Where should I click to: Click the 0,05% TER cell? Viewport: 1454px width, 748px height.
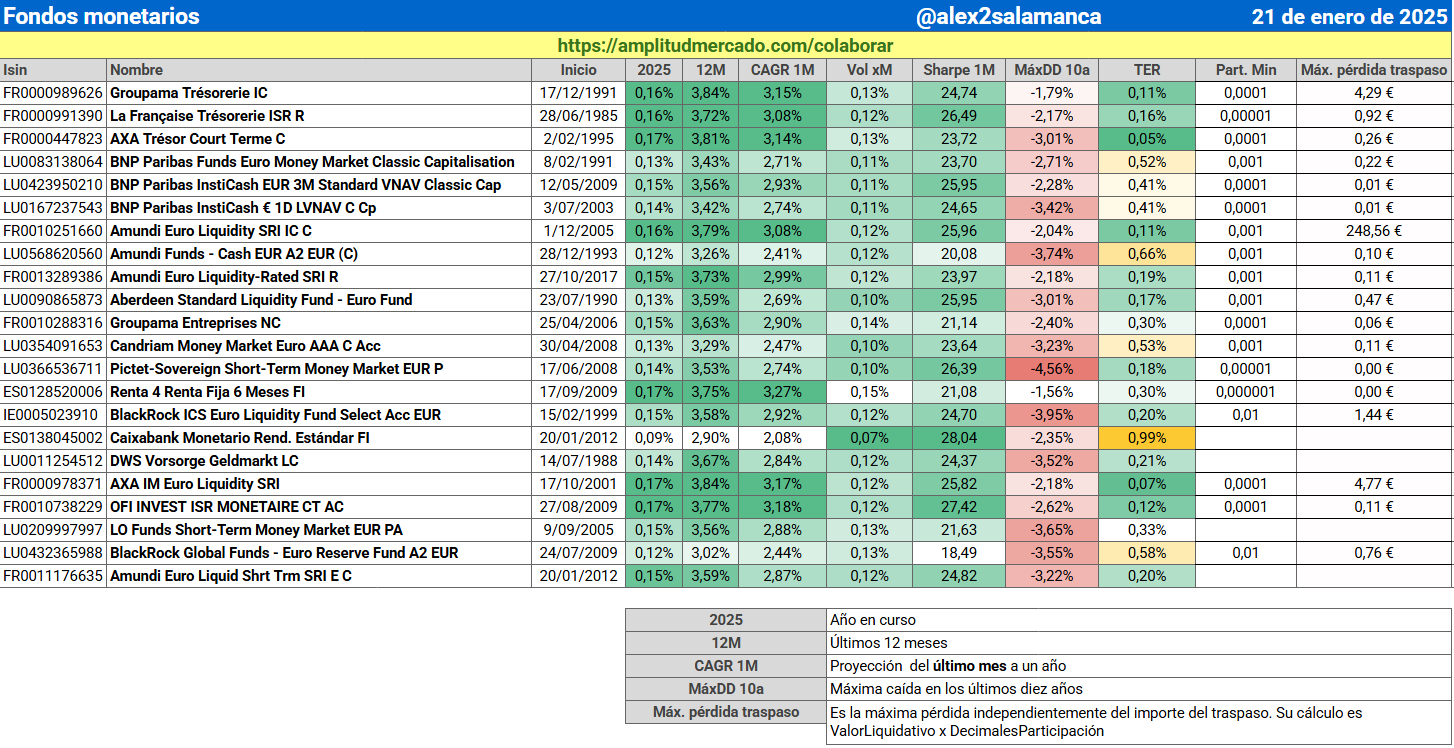click(x=1147, y=139)
